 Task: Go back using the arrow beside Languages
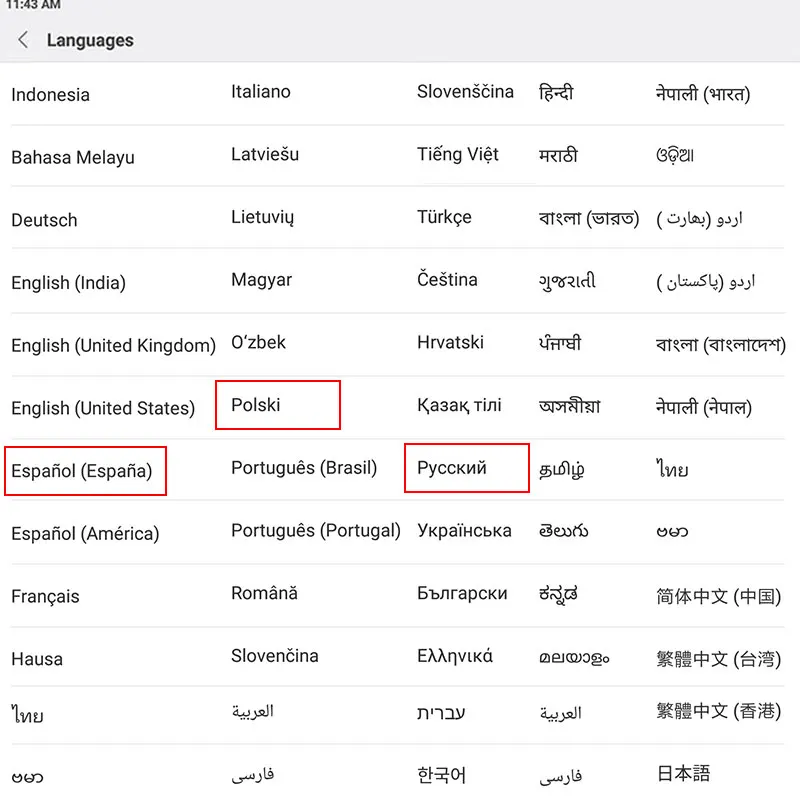click(23, 40)
